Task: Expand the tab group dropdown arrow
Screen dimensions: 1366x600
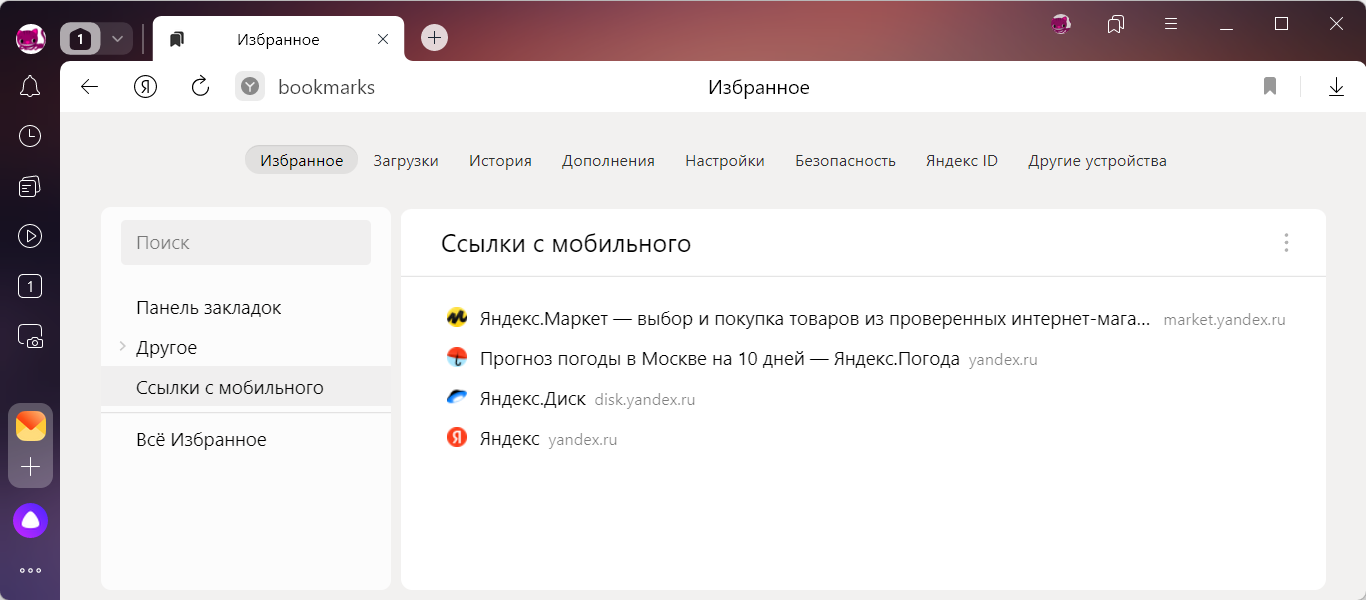Action: (x=117, y=39)
